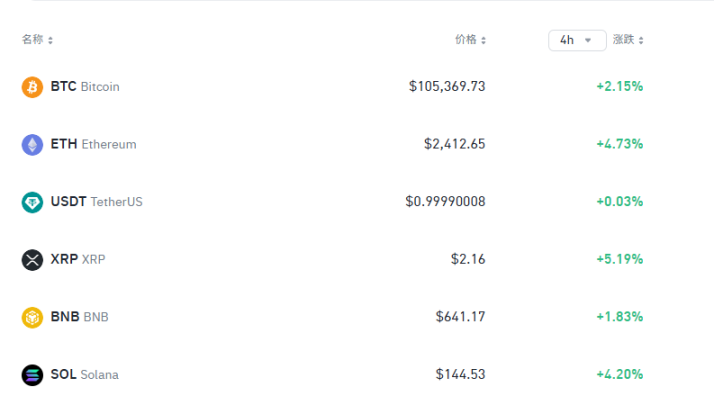Sort by price using the 价格 arrows

(483, 40)
